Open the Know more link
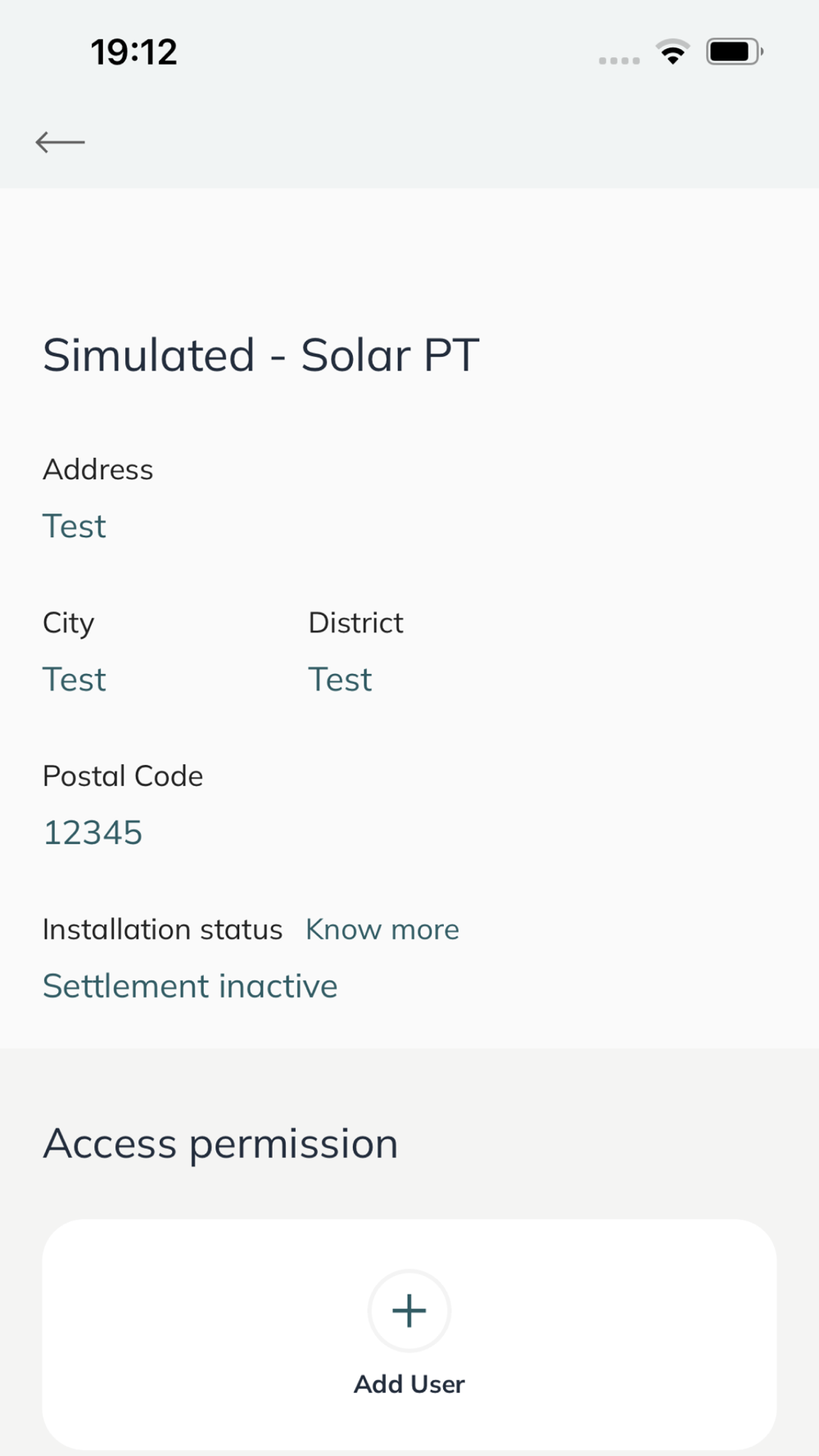Image resolution: width=819 pixels, height=1456 pixels. [x=382, y=929]
